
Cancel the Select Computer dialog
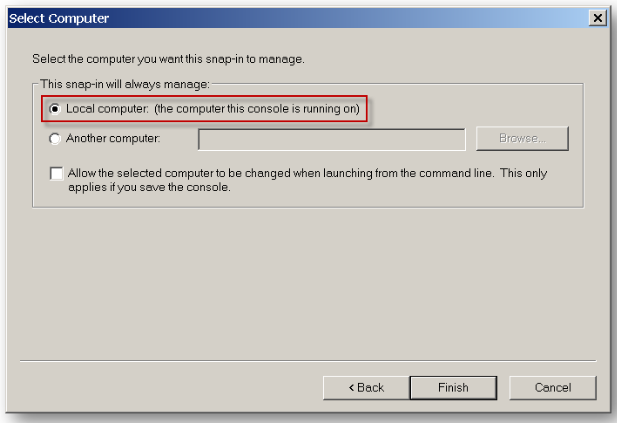[x=552, y=387]
